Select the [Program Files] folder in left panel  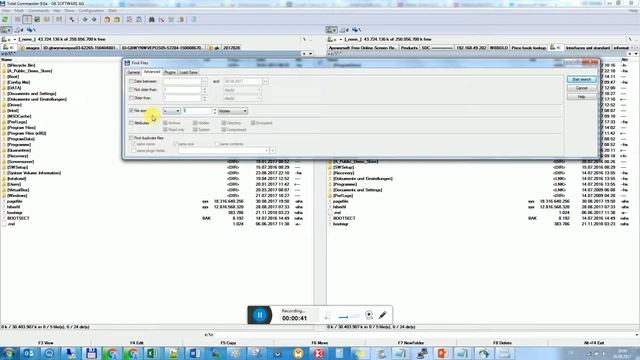pyautogui.click(x=22, y=127)
